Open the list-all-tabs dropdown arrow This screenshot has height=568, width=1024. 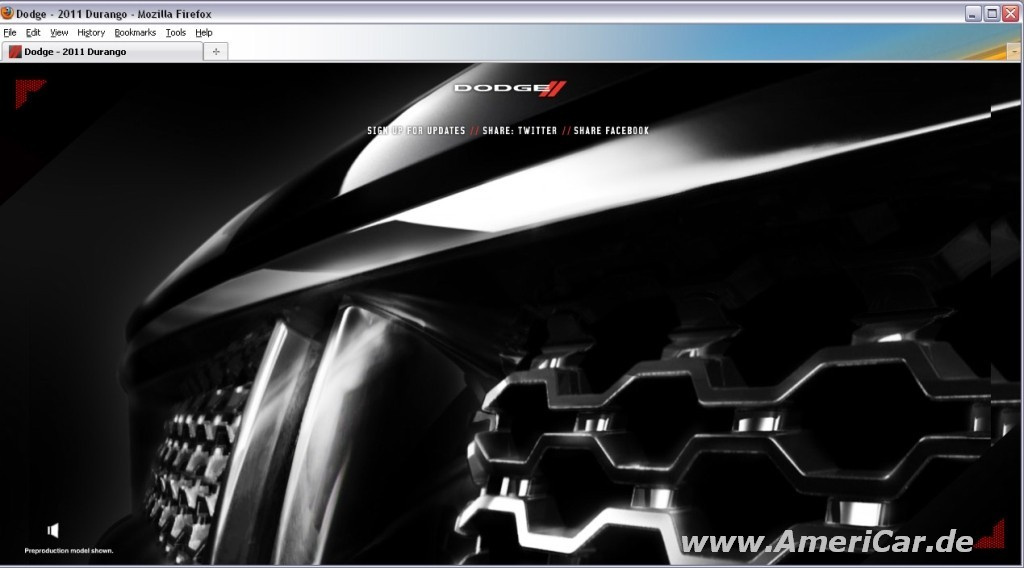click(1013, 50)
